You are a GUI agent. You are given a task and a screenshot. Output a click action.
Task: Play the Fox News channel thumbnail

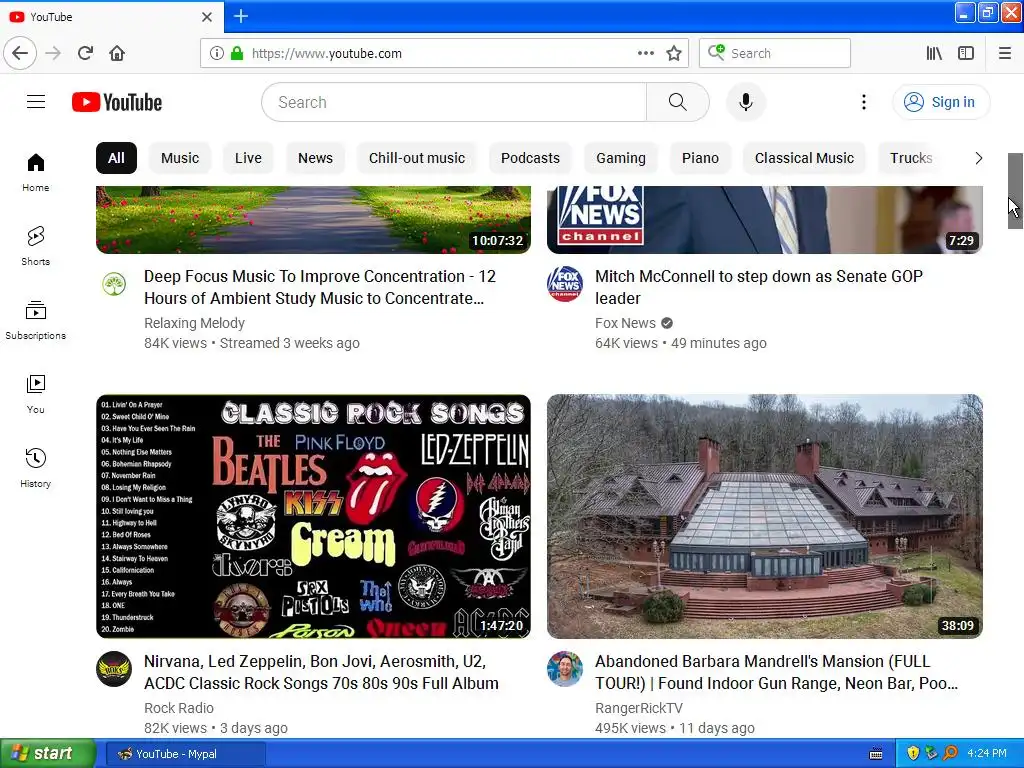(765, 219)
